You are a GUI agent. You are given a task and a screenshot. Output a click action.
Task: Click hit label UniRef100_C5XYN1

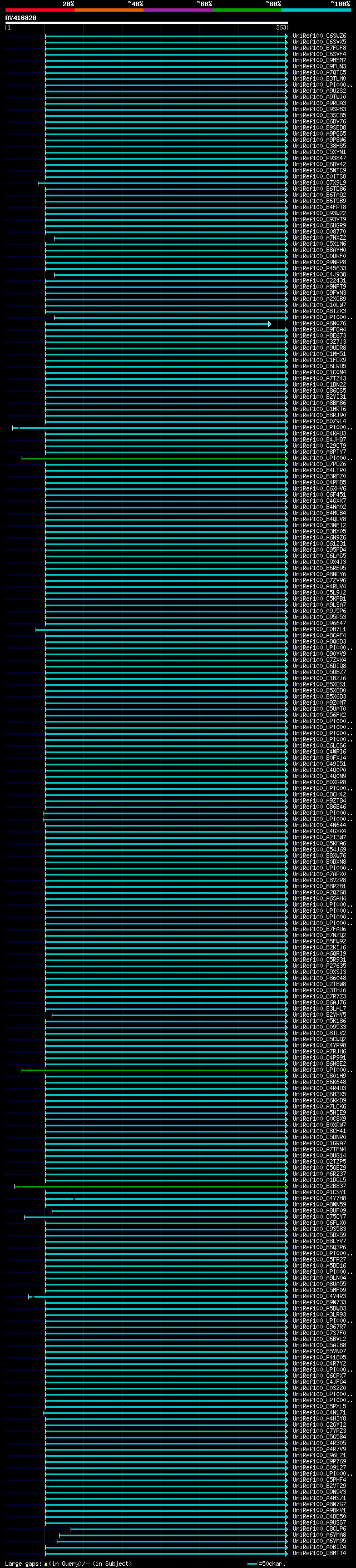319,152
